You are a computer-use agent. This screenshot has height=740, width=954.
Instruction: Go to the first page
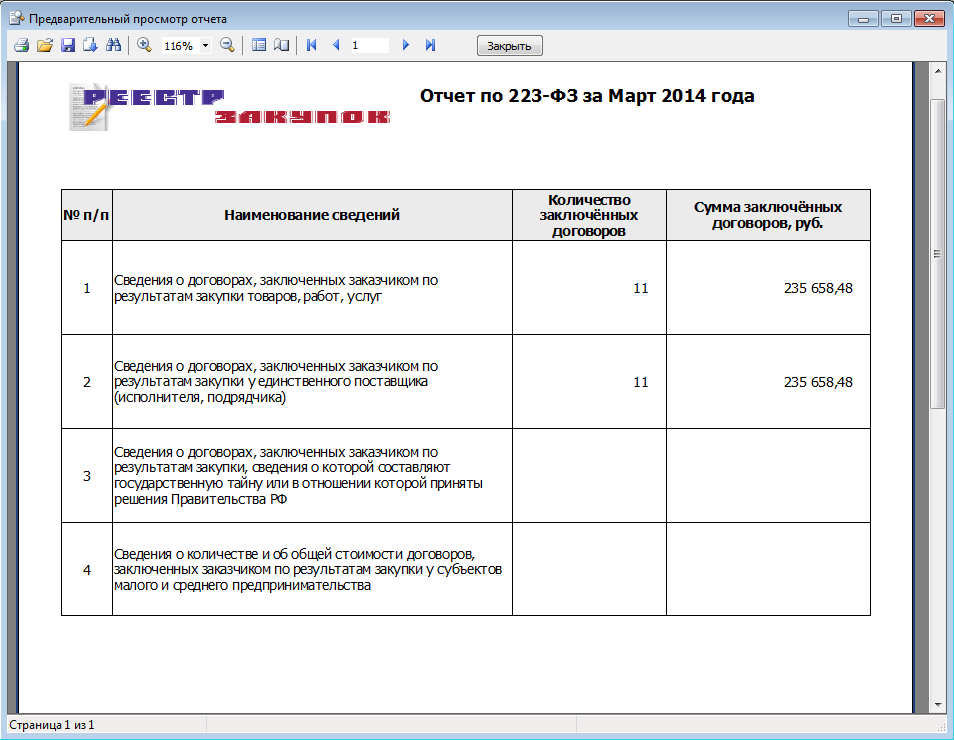point(312,46)
